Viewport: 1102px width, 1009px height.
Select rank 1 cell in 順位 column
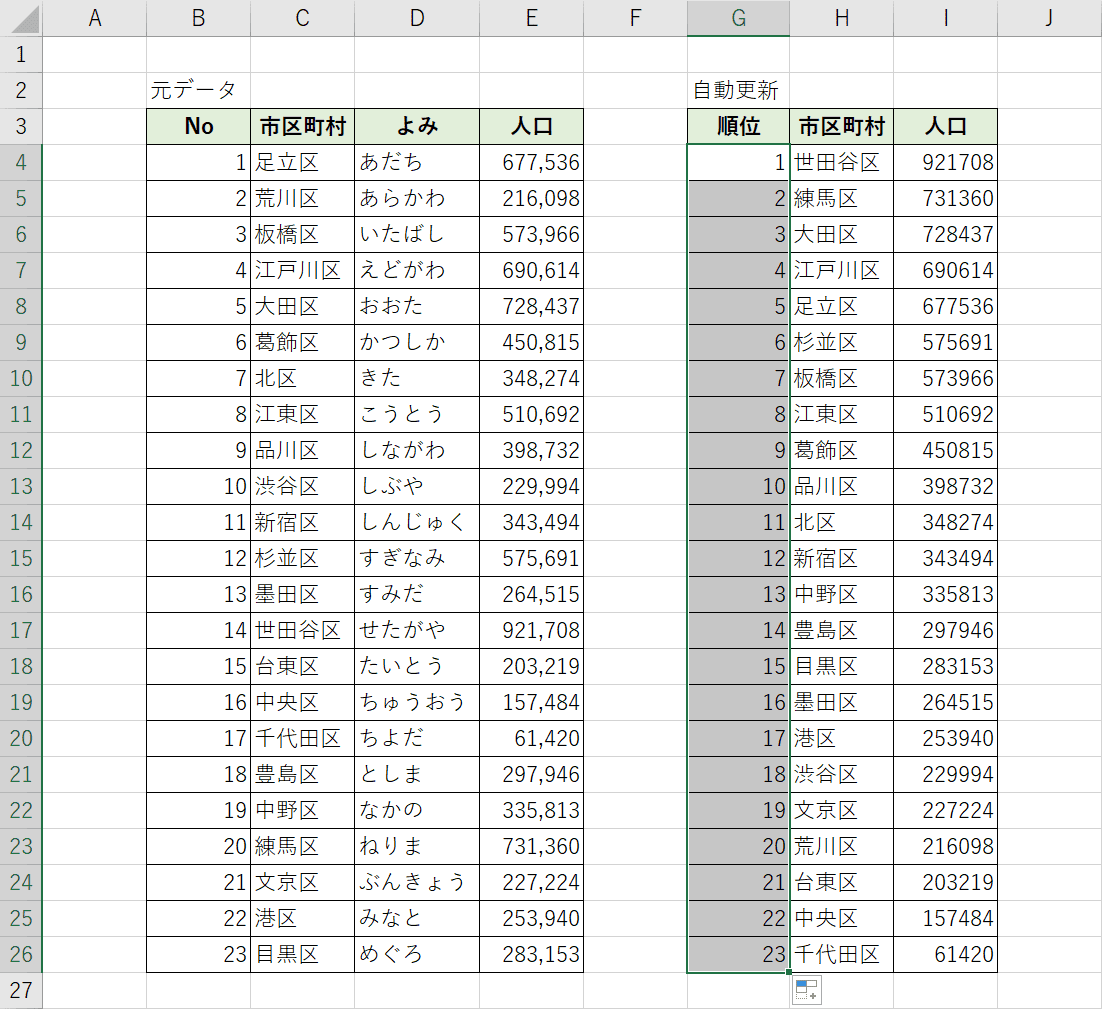(x=738, y=162)
